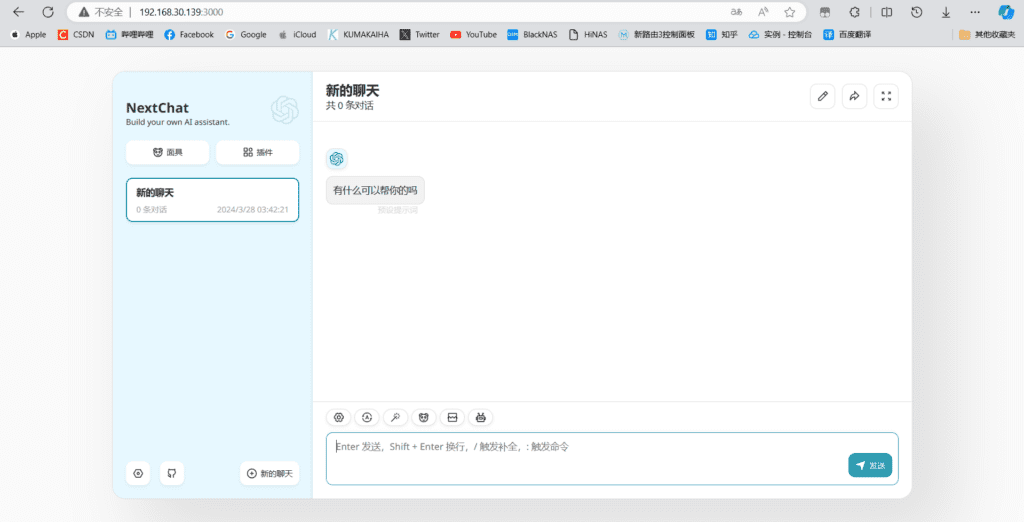The width and height of the screenshot is (1024, 522).
Task: Click the auto theme icon in chat toolbar
Action: (x=367, y=417)
